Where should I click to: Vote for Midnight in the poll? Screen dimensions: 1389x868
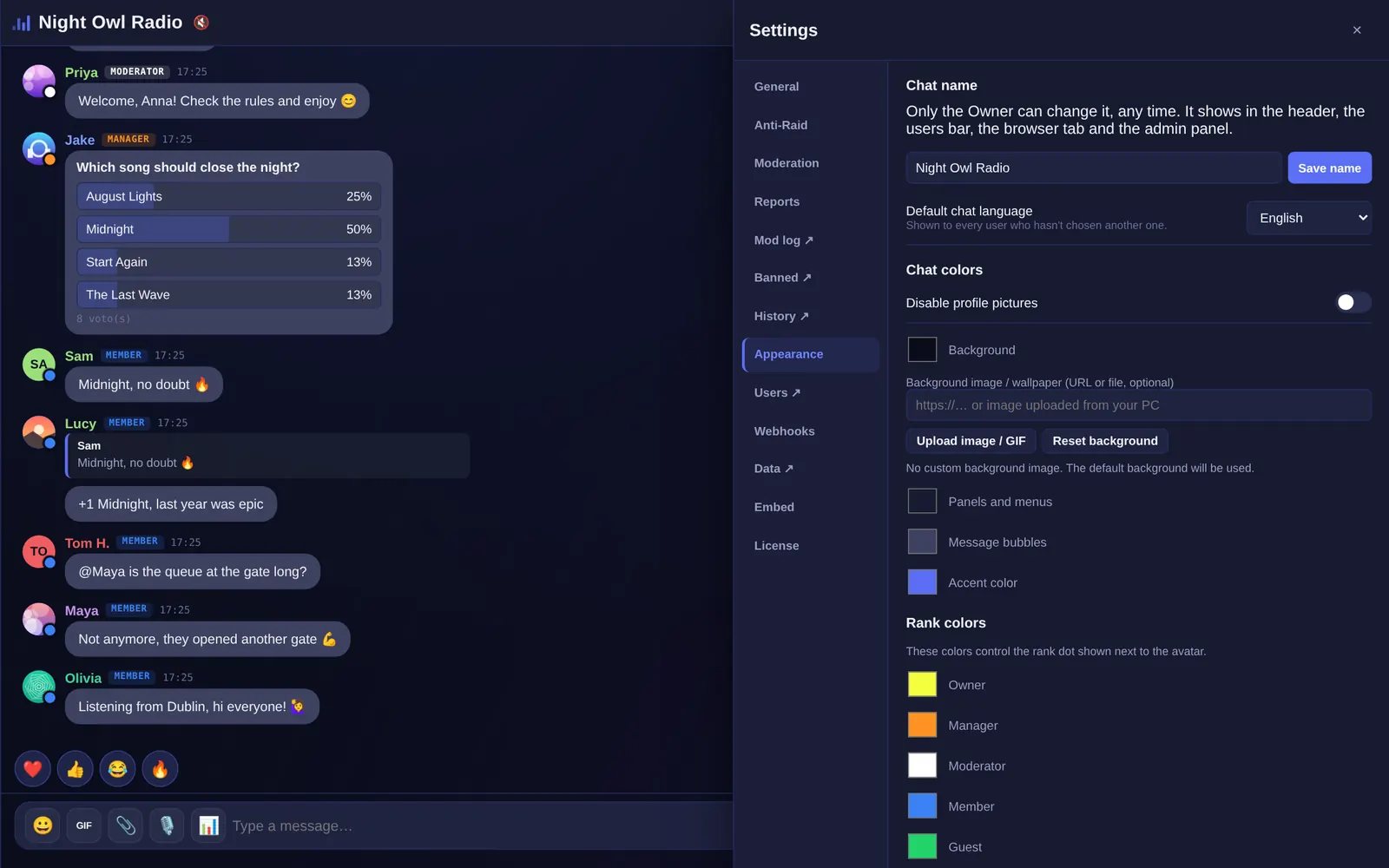[229, 229]
